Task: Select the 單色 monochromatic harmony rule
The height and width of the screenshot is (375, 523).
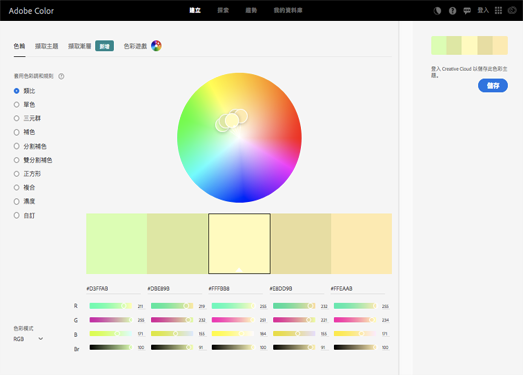Action: coord(25,104)
